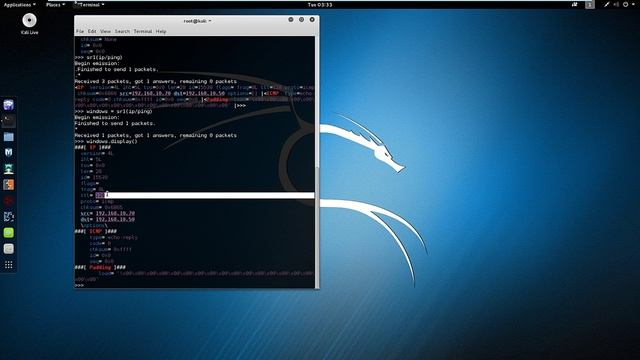Click the '###[ ICMP ]###' header line

pos(96,231)
